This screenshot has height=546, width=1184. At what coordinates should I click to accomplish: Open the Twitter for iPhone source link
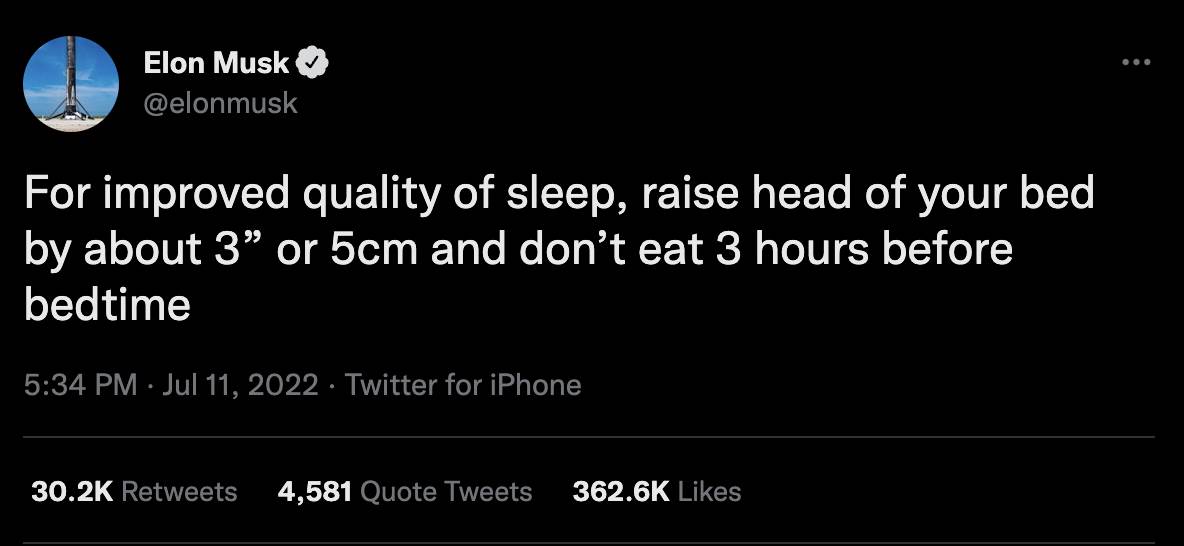[462, 385]
